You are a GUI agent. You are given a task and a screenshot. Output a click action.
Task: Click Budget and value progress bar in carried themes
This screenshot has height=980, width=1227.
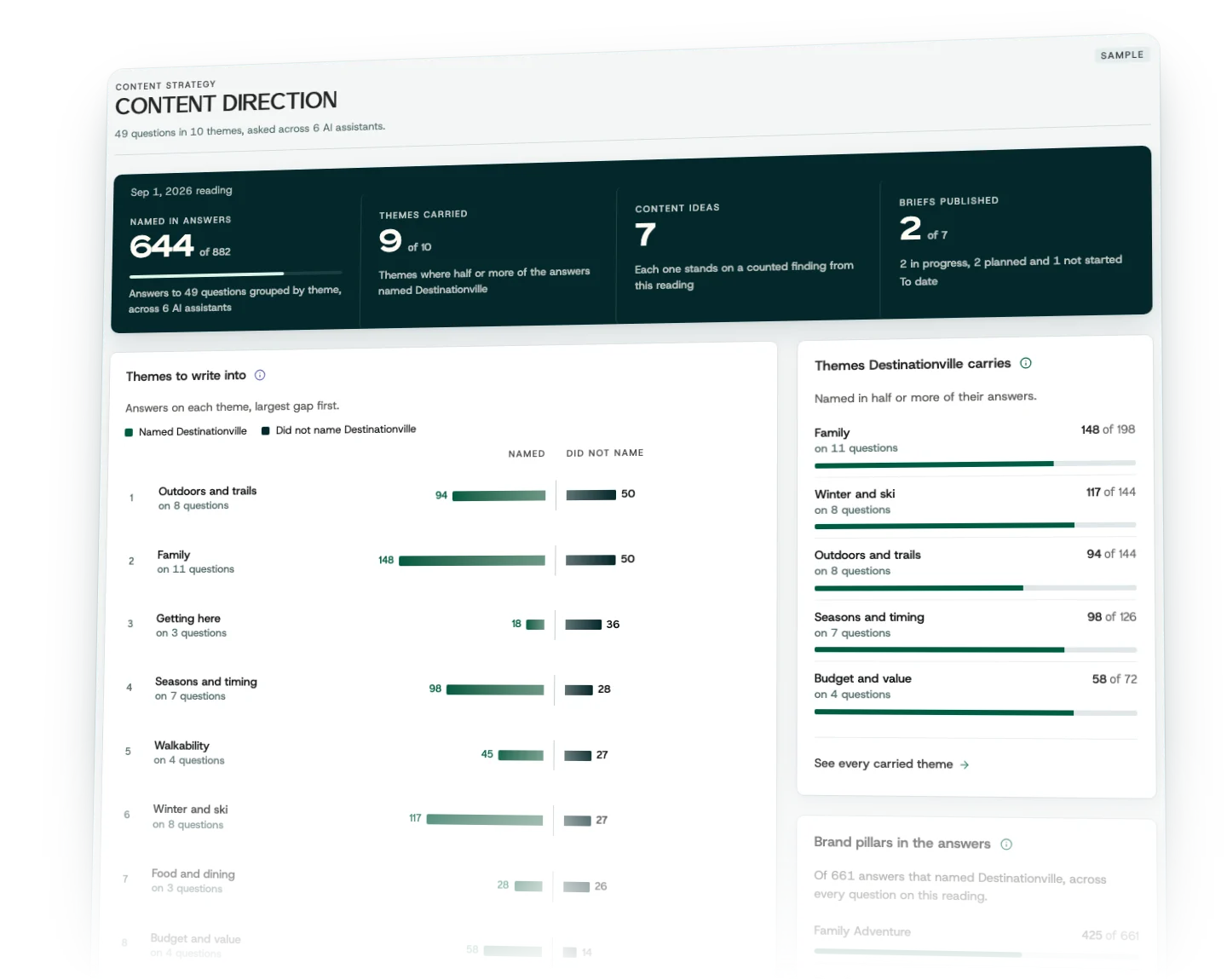tap(975, 712)
